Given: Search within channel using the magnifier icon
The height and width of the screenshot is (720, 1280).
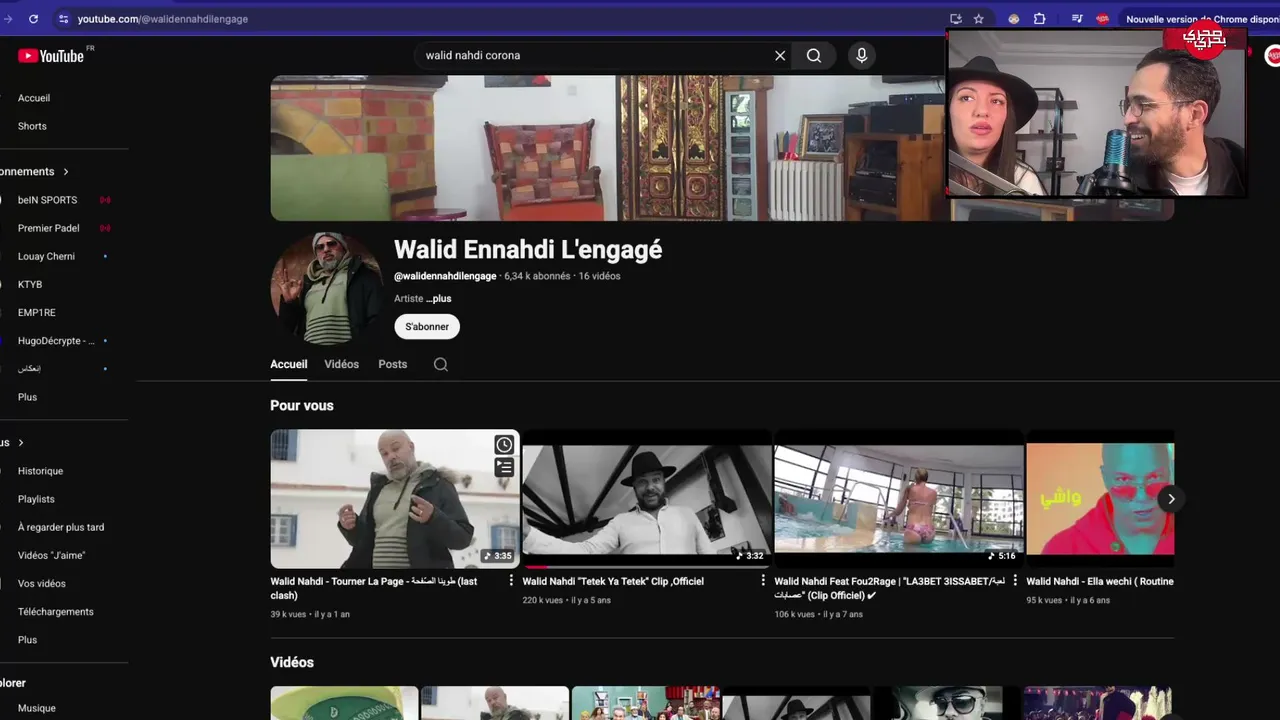Looking at the screenshot, I should coord(441,365).
